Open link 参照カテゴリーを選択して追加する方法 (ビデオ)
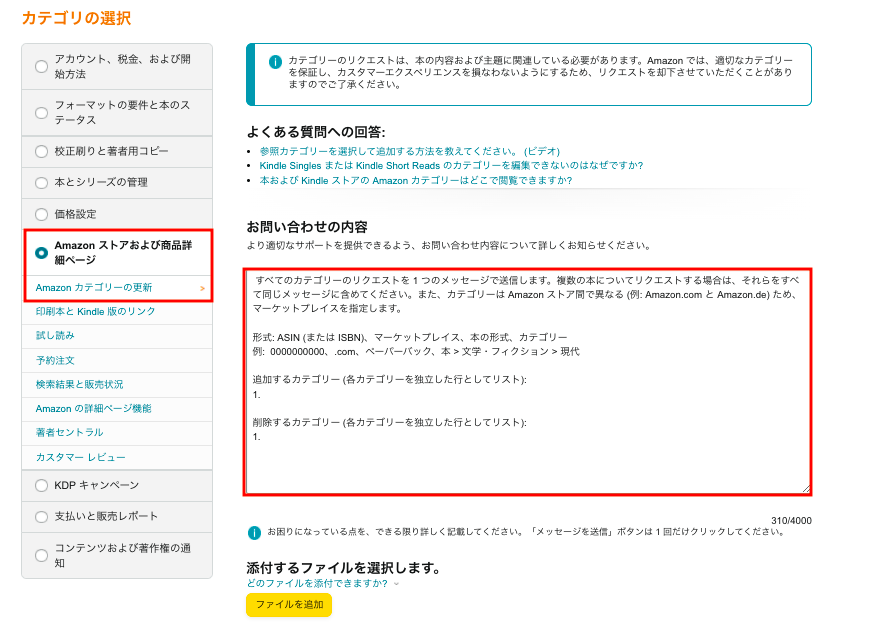873x626 pixels. pyautogui.click(x=410, y=151)
